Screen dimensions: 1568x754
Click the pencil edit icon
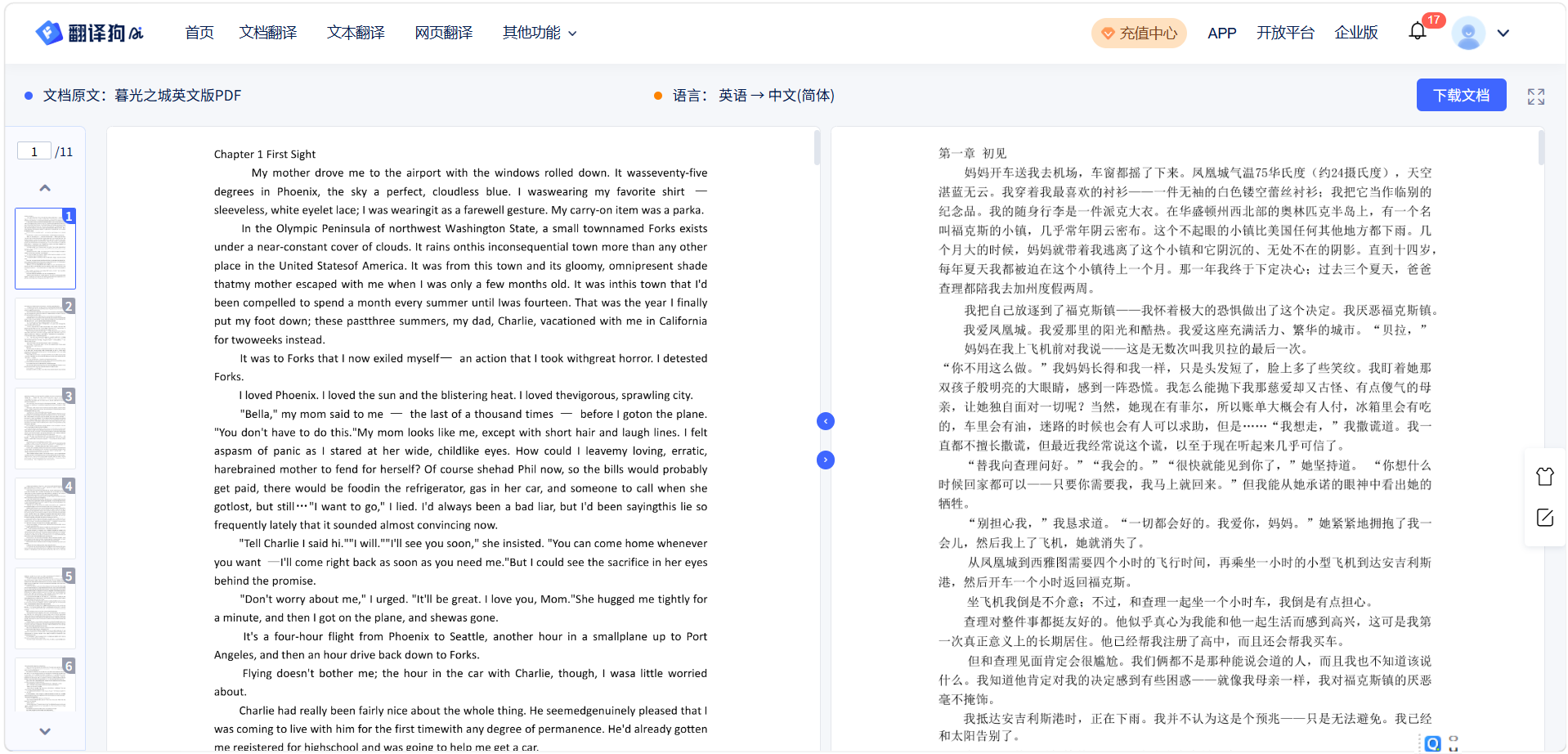point(1544,518)
